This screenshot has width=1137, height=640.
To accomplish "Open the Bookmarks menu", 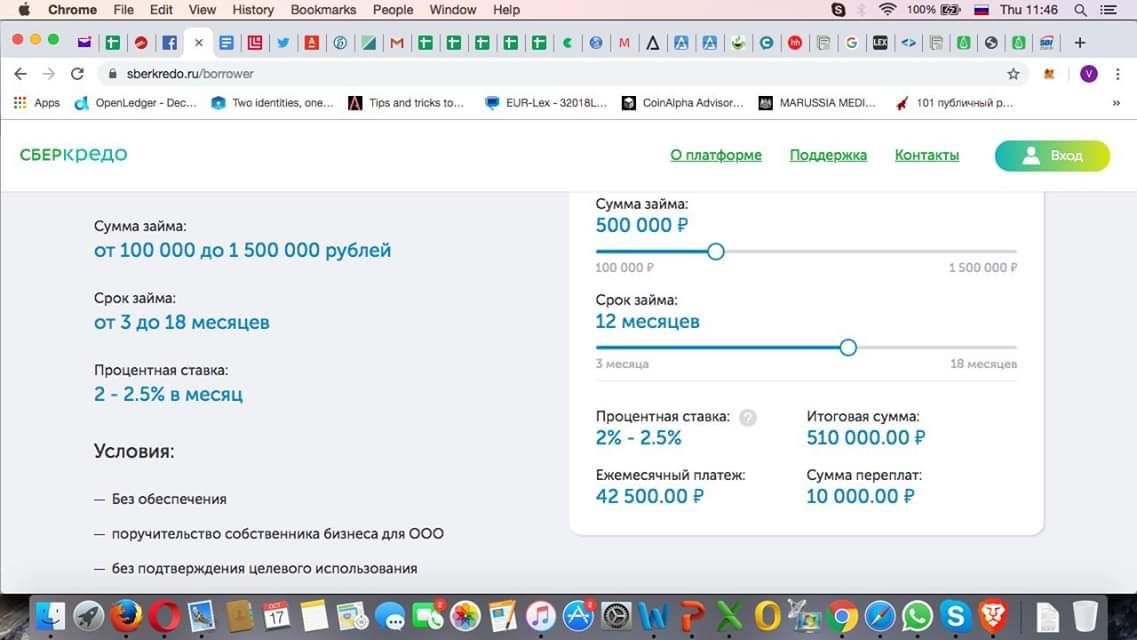I will click(323, 9).
